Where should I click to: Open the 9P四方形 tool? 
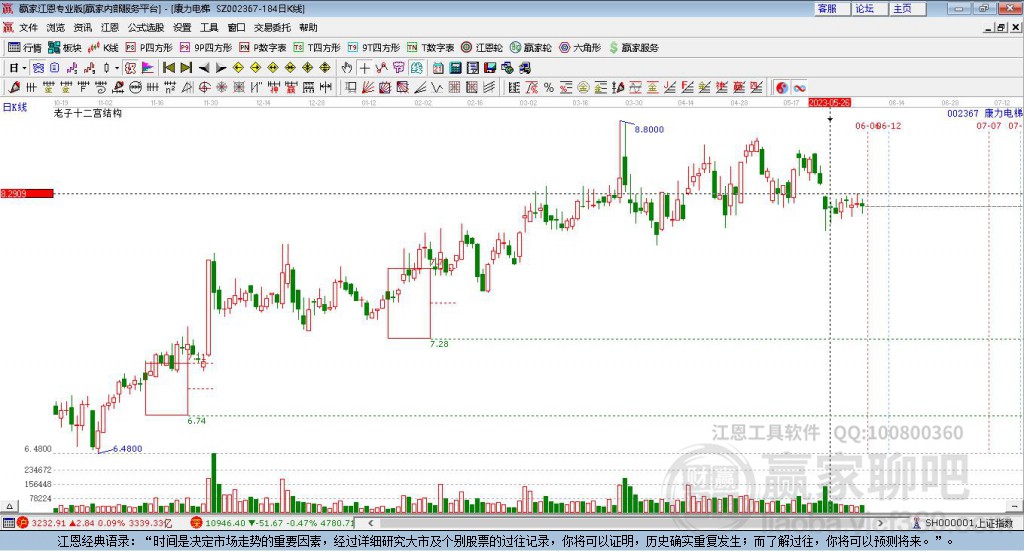(205, 48)
